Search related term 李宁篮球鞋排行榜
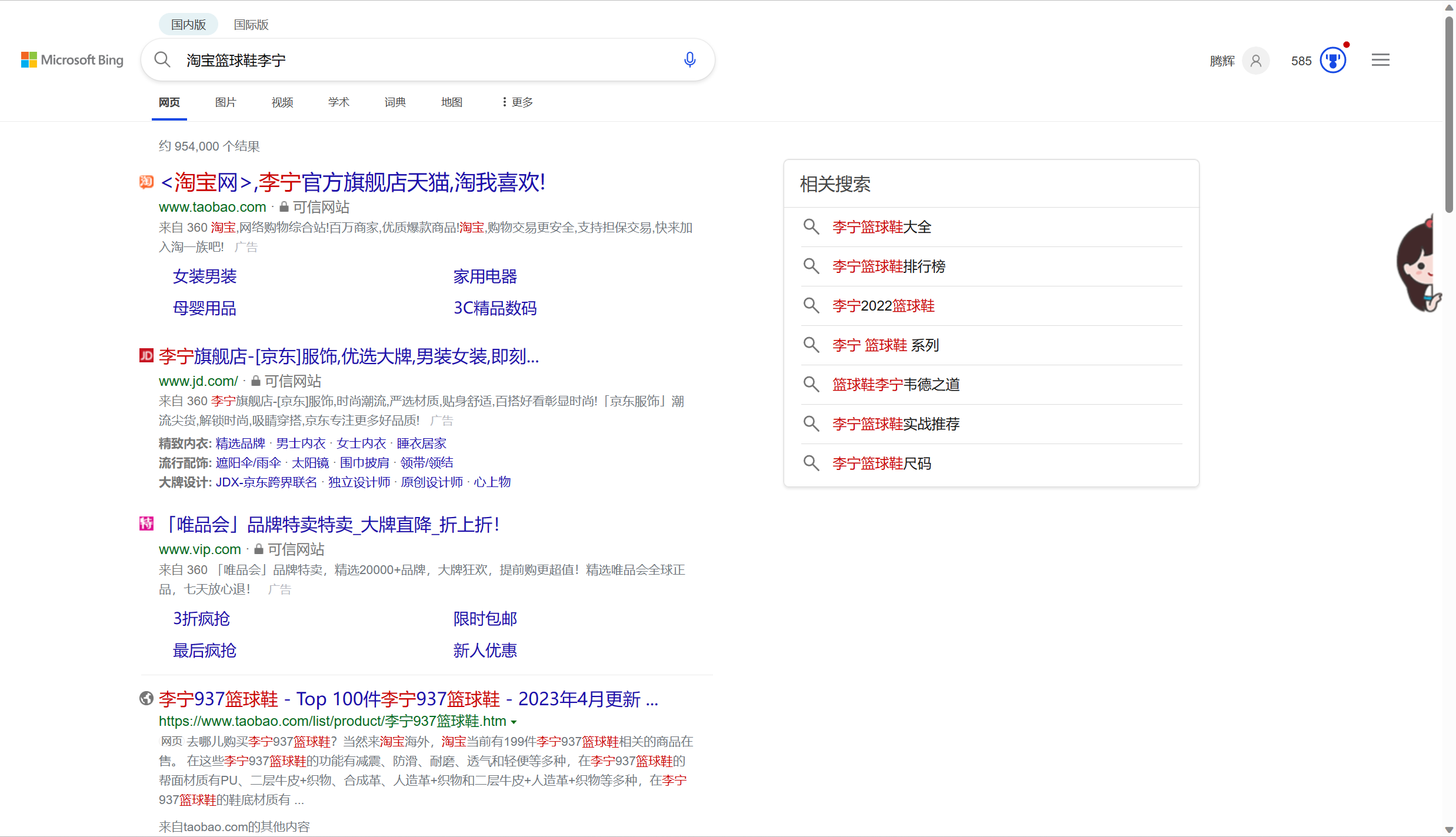The height and width of the screenshot is (837, 1456). pyautogui.click(x=889, y=266)
